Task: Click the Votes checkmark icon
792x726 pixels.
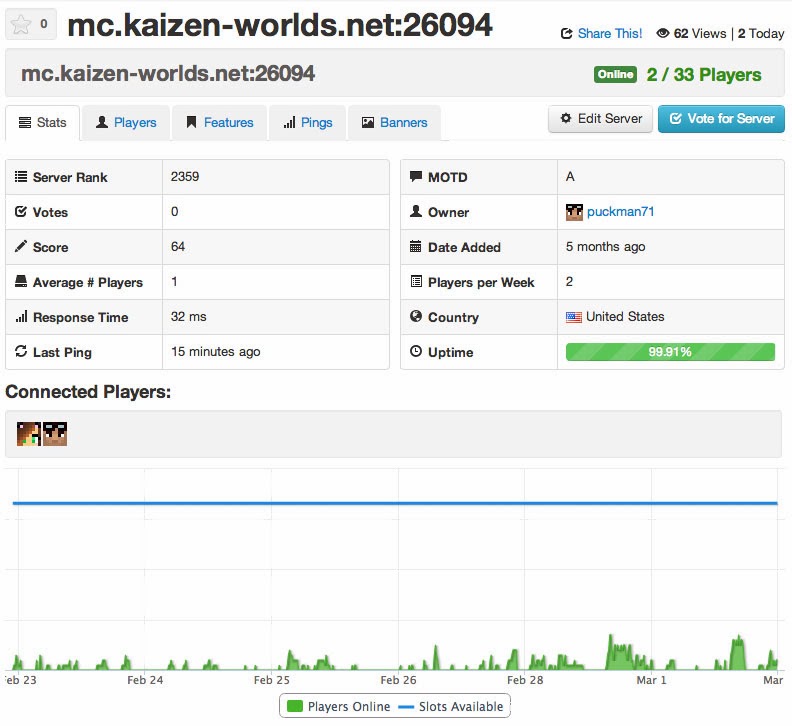Action: (21, 212)
